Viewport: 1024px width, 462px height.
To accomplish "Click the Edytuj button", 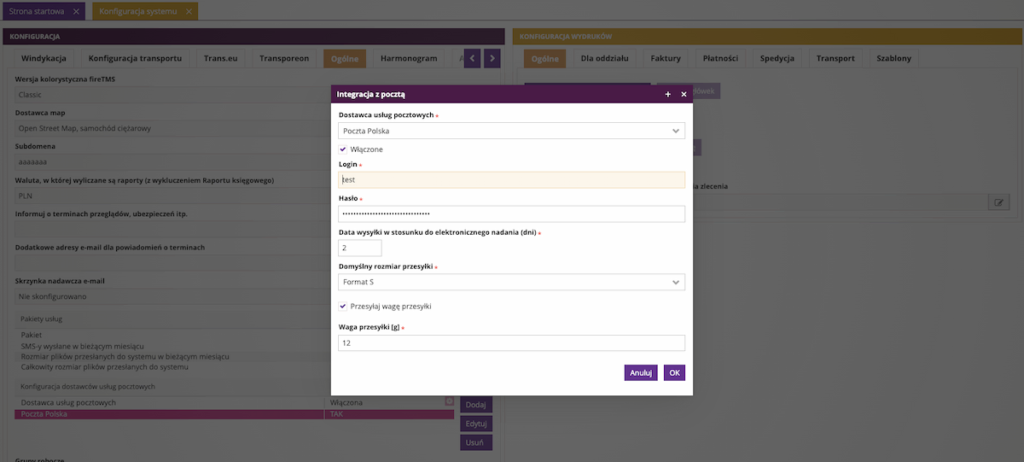I will [476, 423].
